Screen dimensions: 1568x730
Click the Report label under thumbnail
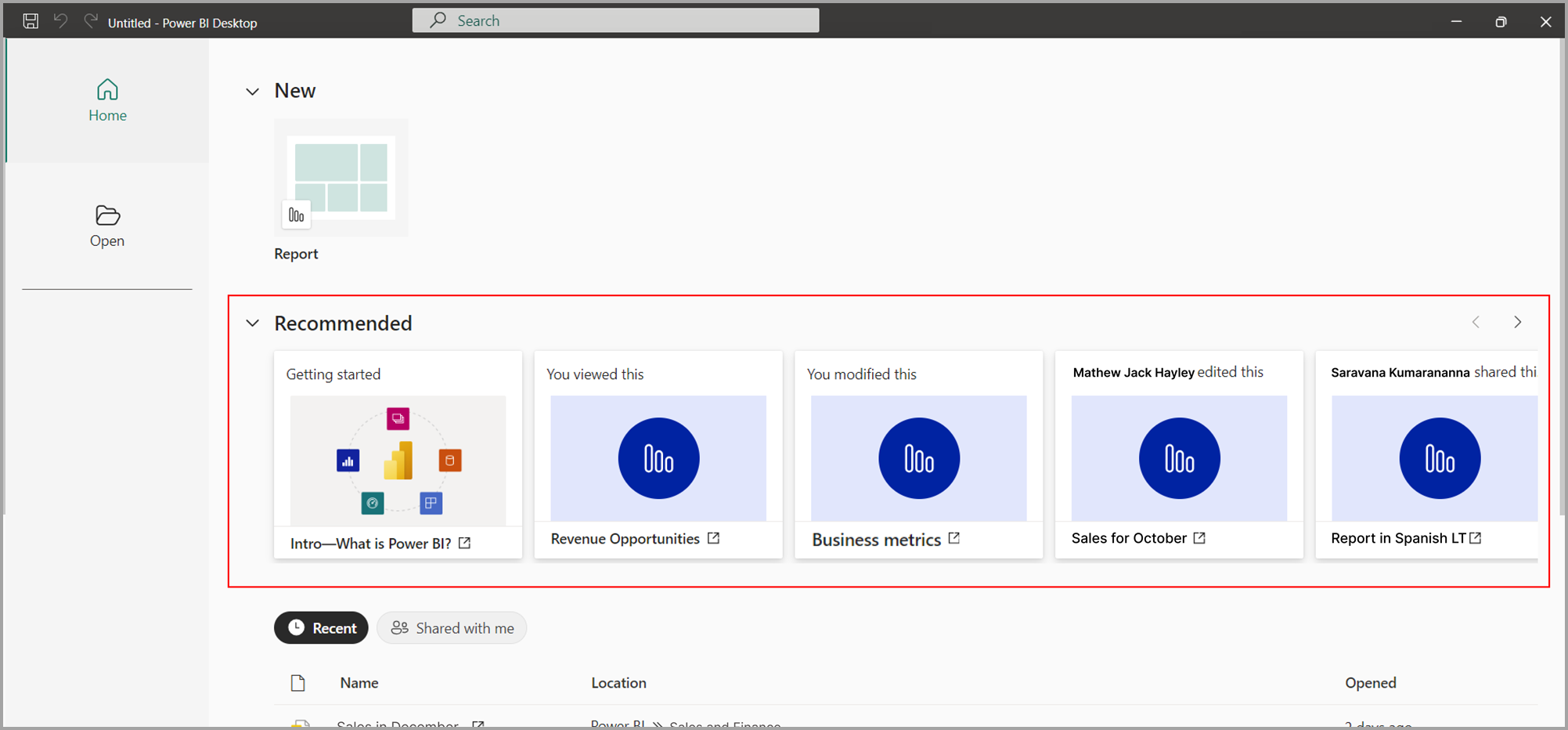[296, 254]
